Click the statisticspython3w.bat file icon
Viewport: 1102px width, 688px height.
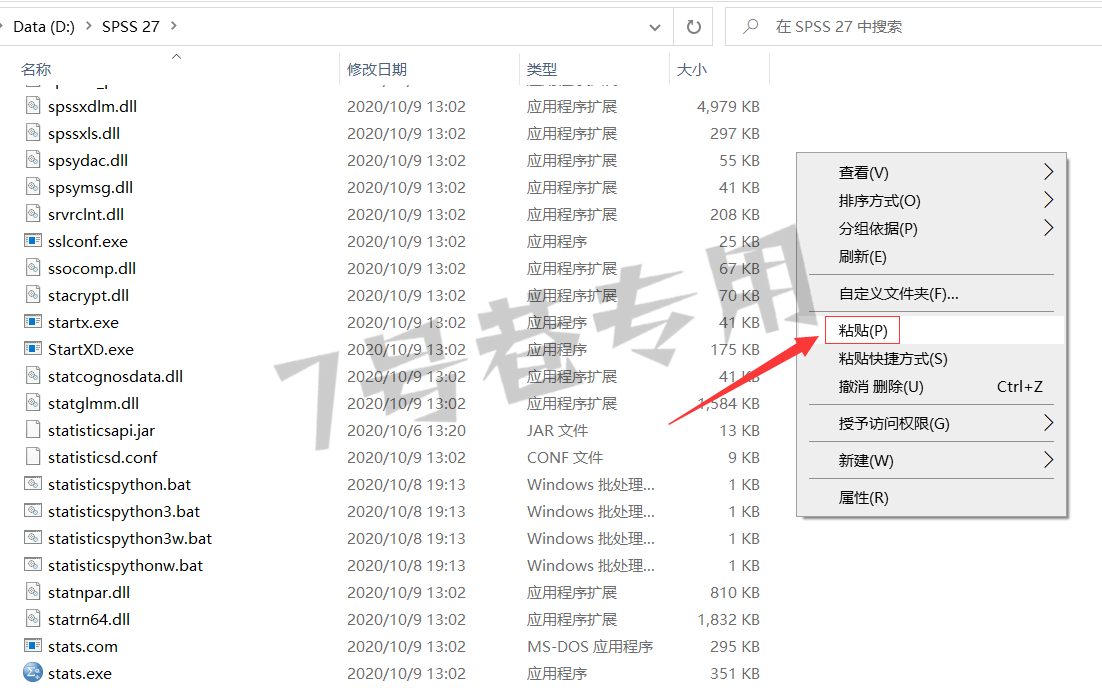(x=33, y=538)
